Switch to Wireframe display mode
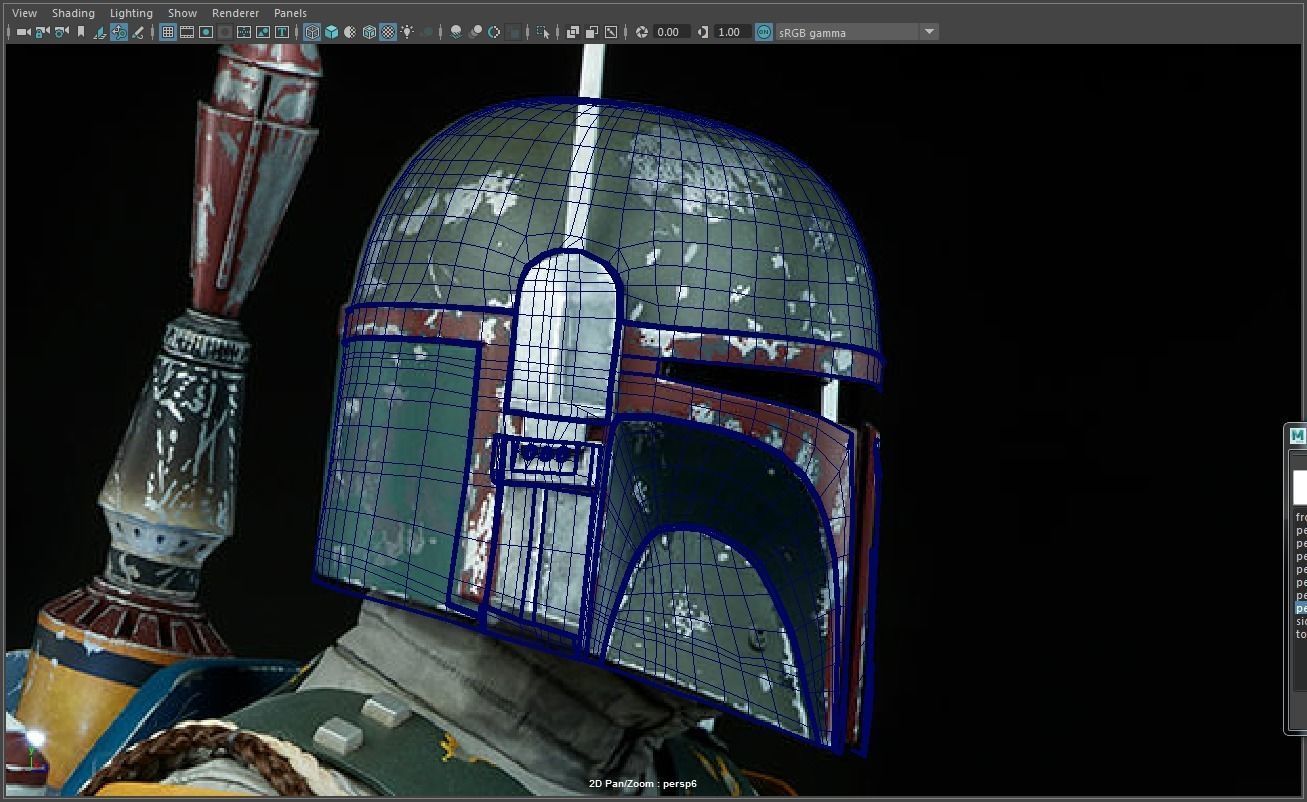The image size is (1307, 802). click(x=312, y=32)
